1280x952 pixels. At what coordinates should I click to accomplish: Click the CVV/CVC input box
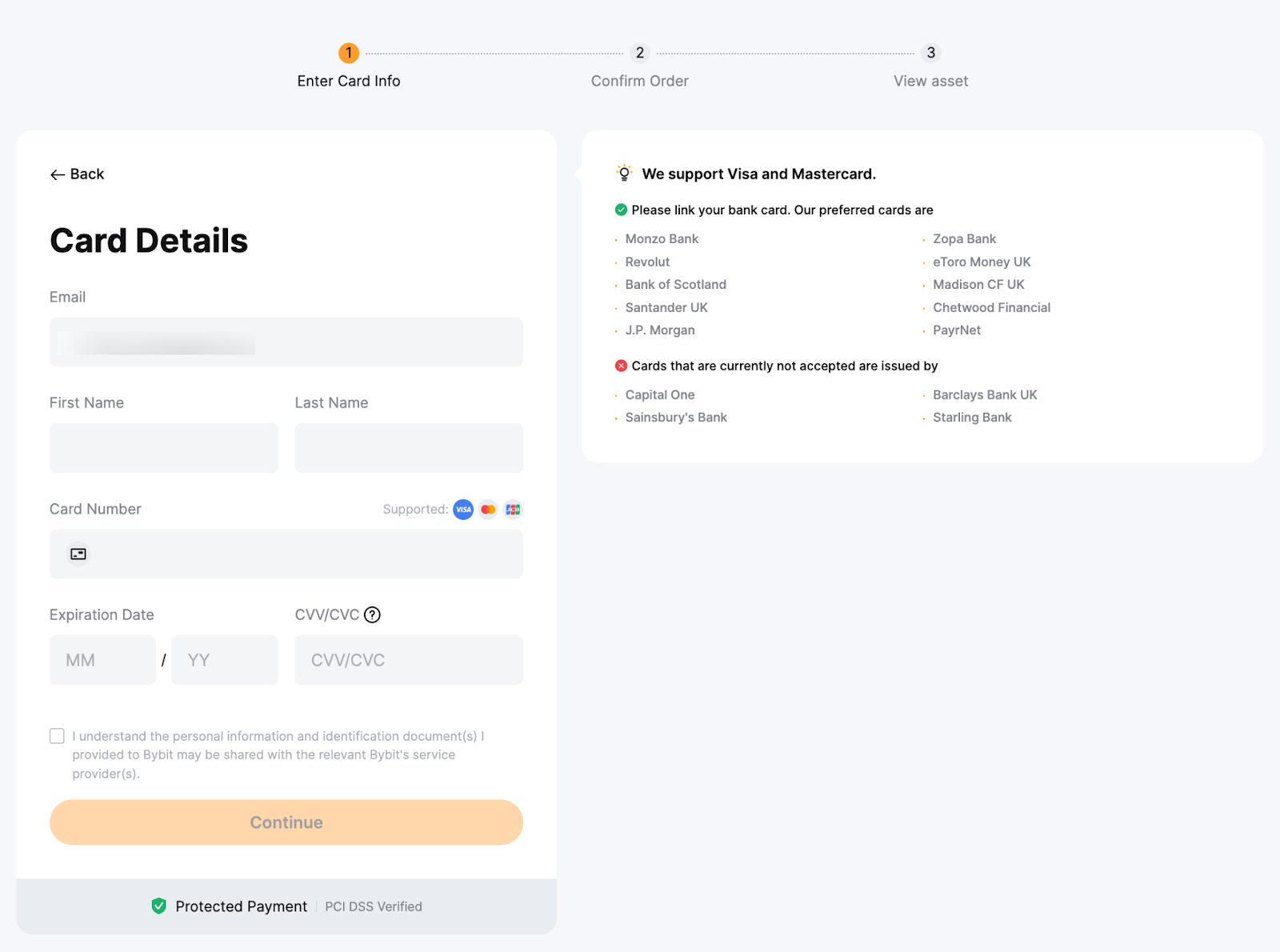[x=409, y=660]
